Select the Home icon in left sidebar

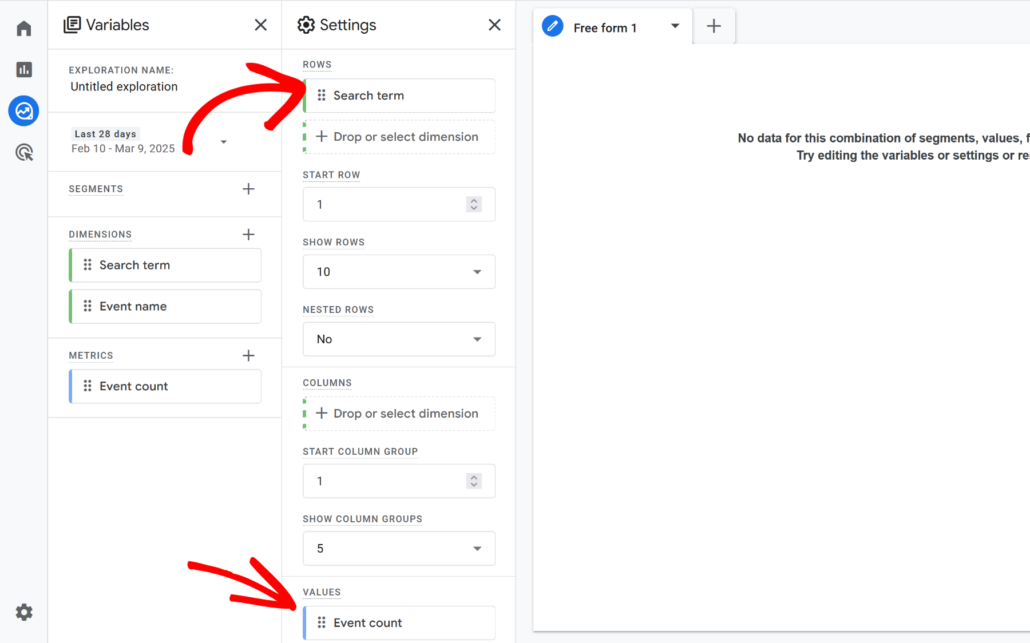tap(23, 28)
